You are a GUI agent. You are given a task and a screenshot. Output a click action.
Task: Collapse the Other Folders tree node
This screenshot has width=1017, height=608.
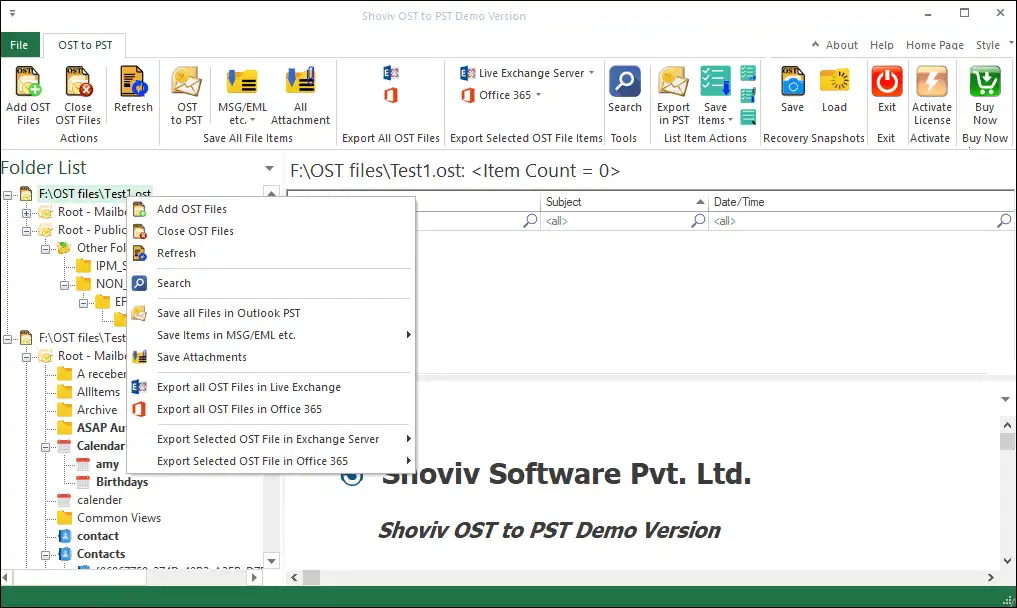point(45,249)
